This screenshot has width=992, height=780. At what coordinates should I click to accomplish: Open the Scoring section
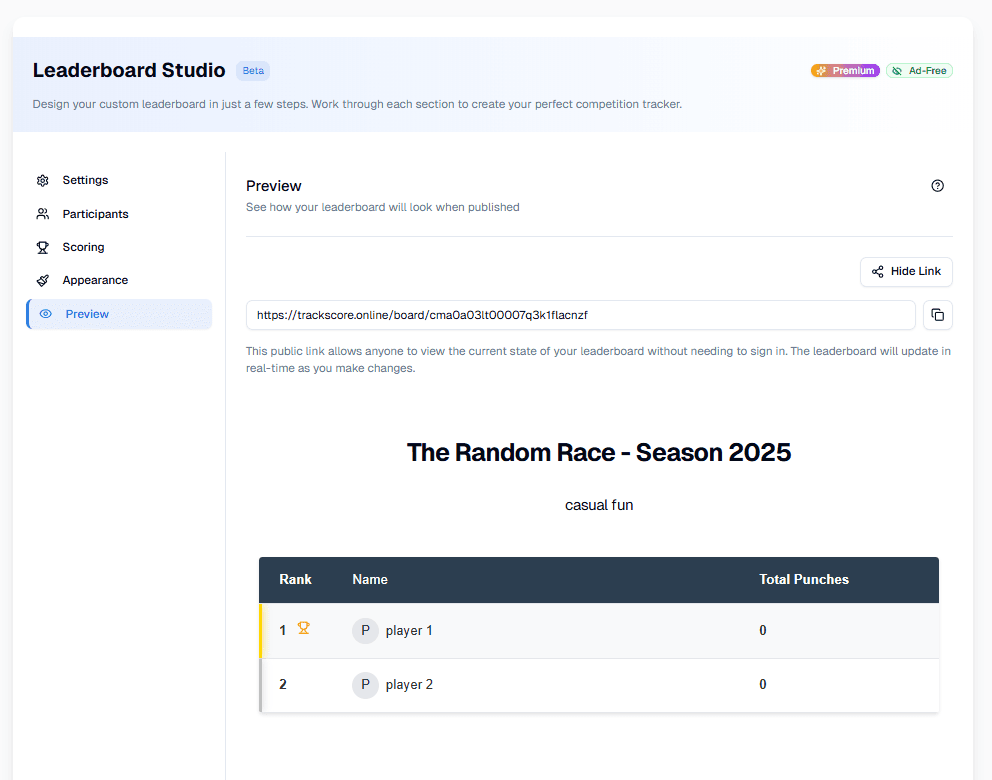click(x=81, y=247)
